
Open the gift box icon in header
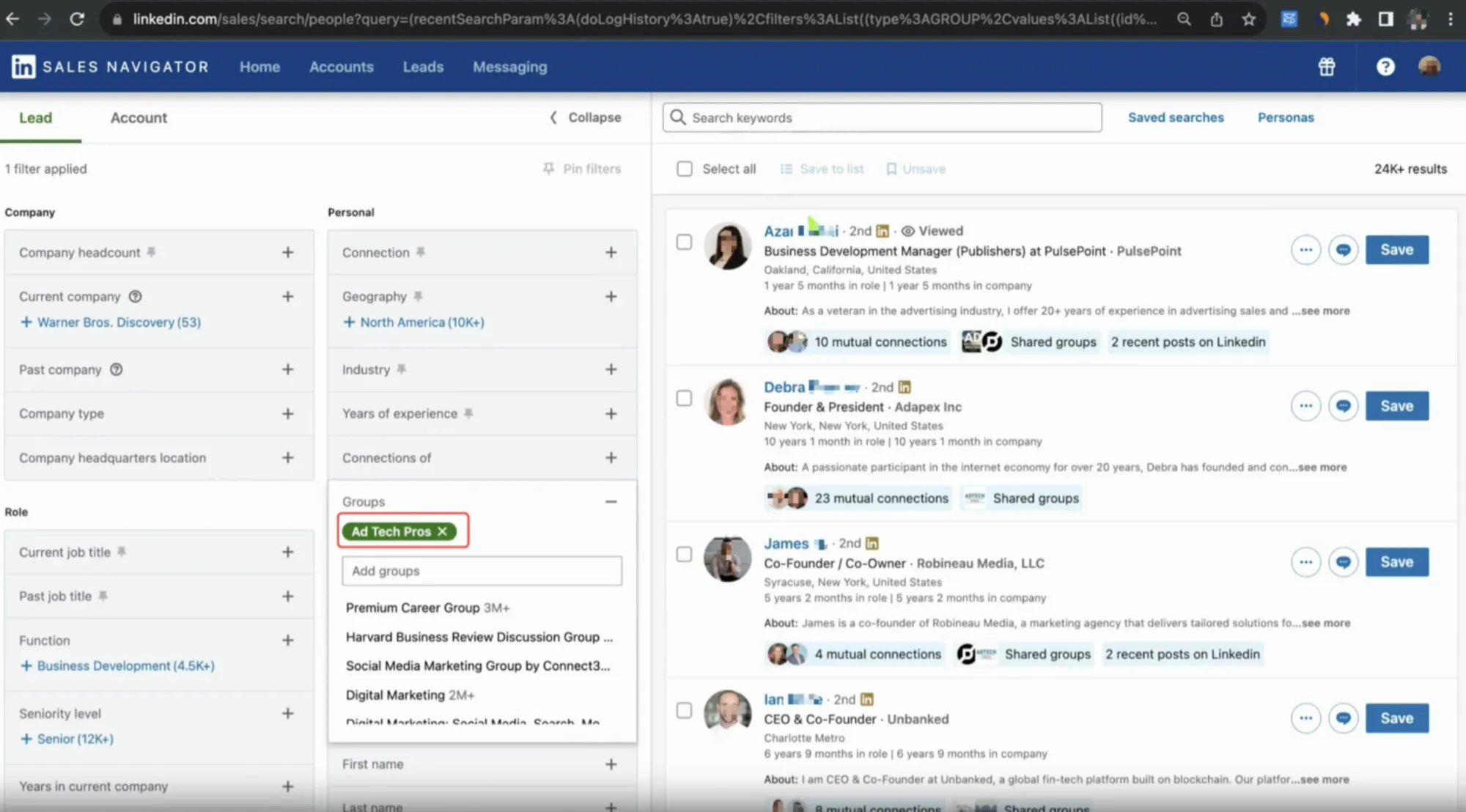(1327, 67)
